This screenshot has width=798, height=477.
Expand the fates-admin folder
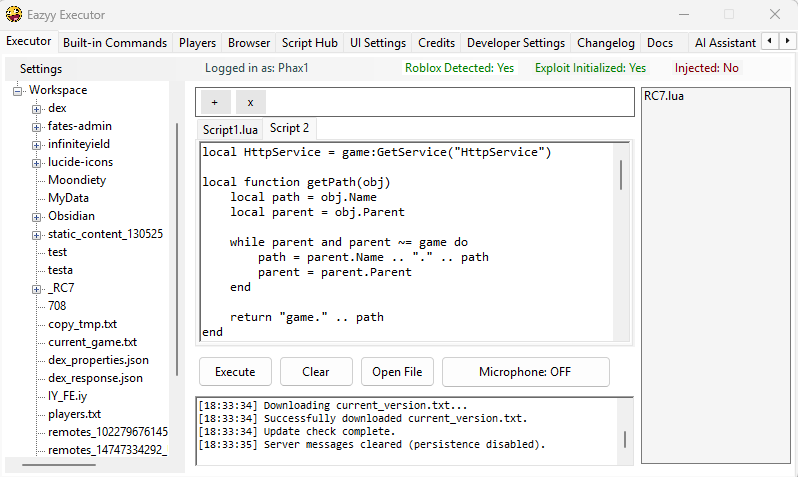(x=37, y=126)
